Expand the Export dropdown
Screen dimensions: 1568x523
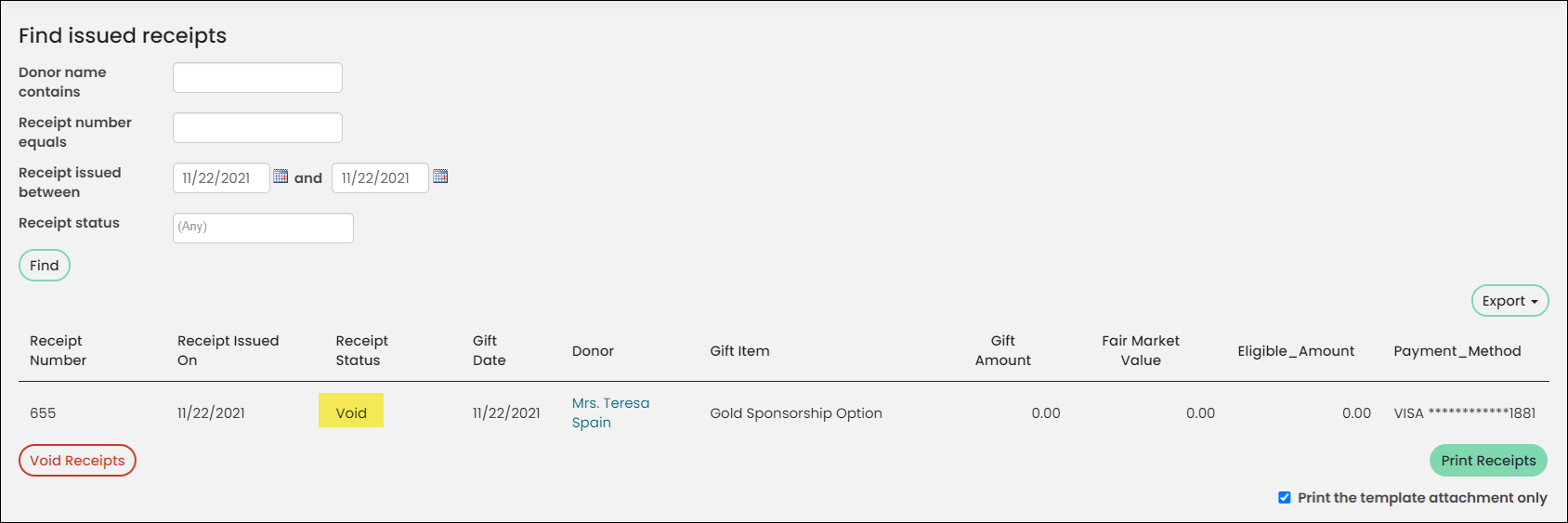pyautogui.click(x=1509, y=301)
